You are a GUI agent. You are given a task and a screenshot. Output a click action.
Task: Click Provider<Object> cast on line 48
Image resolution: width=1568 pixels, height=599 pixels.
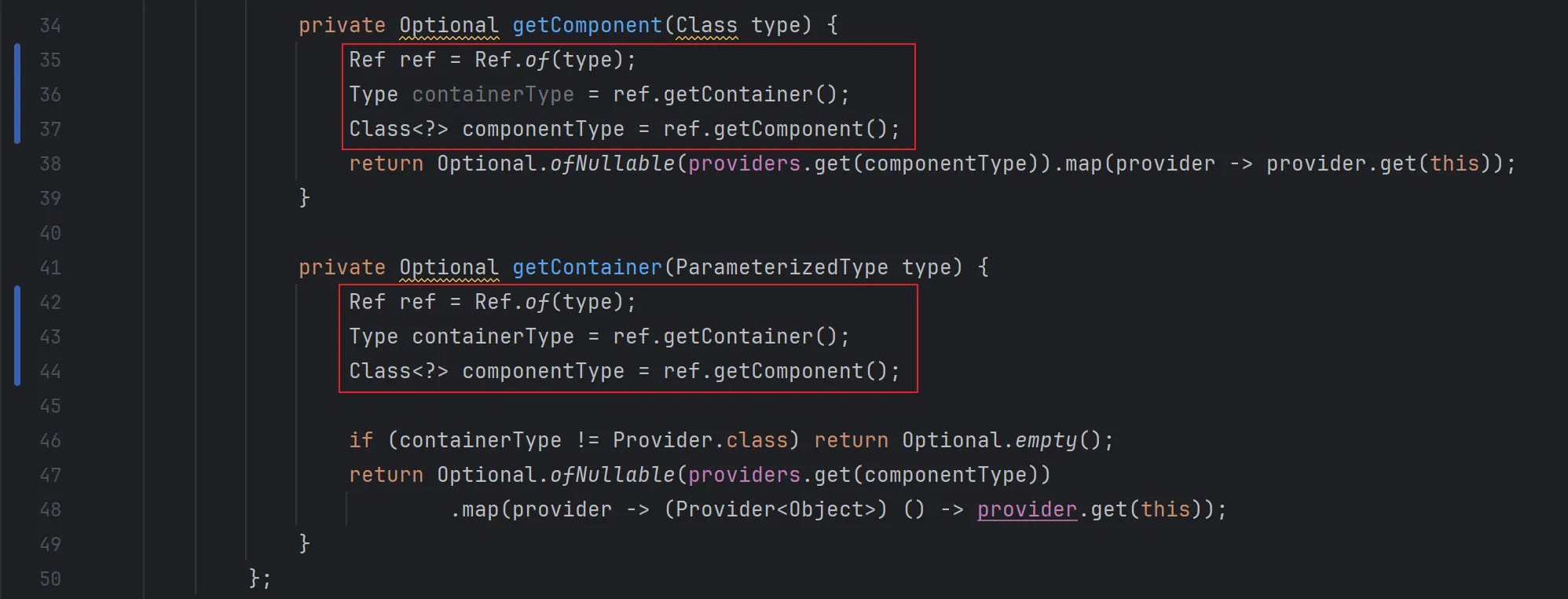pos(775,510)
